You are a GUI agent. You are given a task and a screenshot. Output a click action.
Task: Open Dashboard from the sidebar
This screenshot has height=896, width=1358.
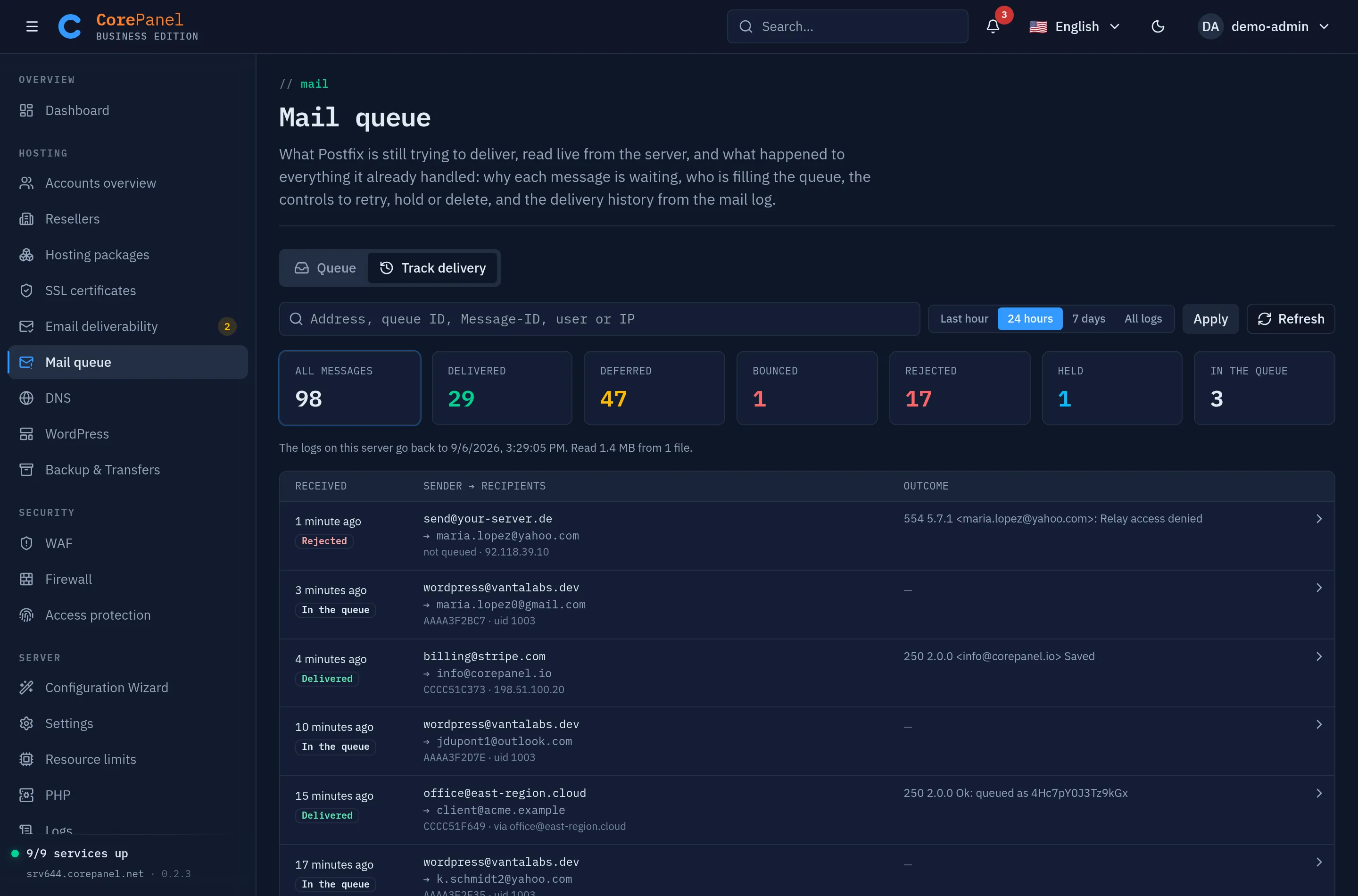pyautogui.click(x=128, y=110)
